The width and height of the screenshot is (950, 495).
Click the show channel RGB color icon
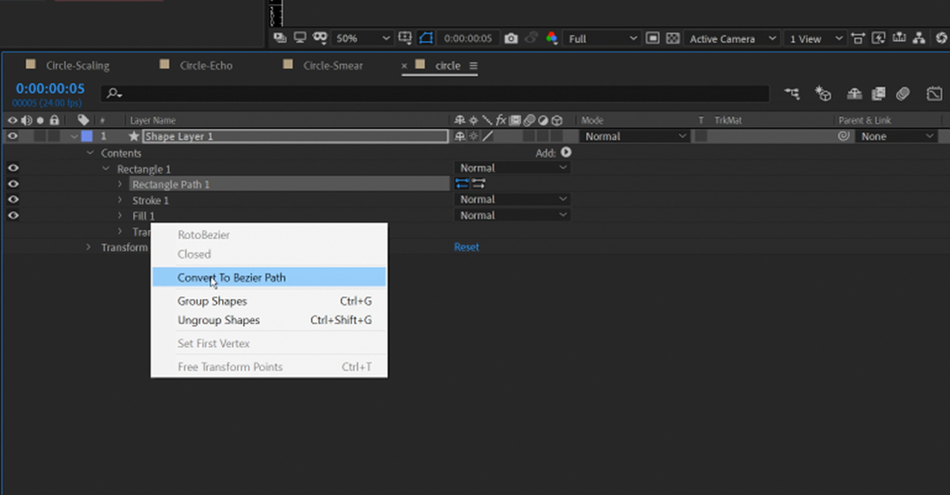pos(551,38)
